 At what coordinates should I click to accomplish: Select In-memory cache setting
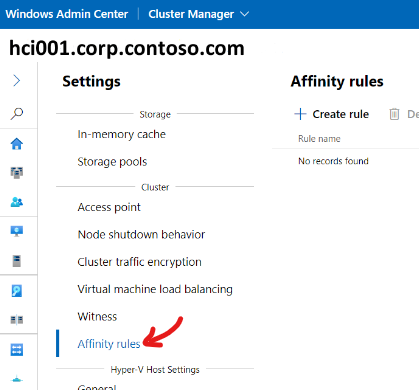click(121, 134)
